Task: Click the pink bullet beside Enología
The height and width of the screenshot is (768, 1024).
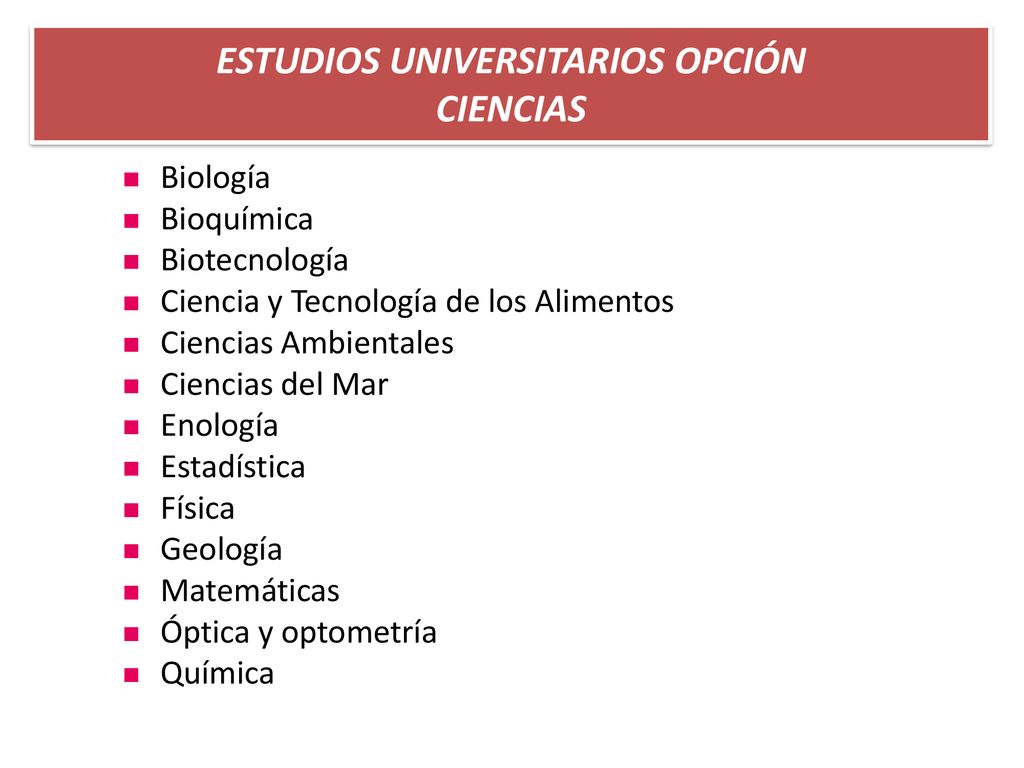Action: coord(131,427)
